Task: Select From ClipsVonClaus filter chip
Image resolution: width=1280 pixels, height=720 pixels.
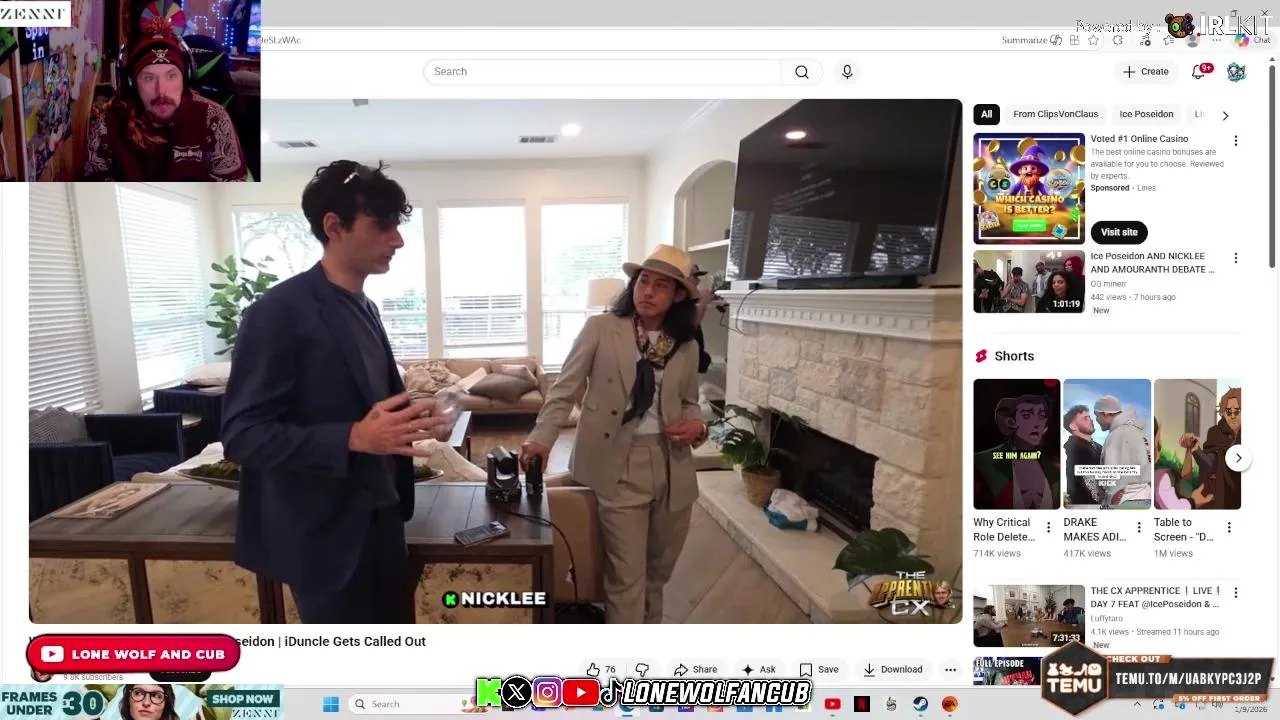Action: [1055, 114]
